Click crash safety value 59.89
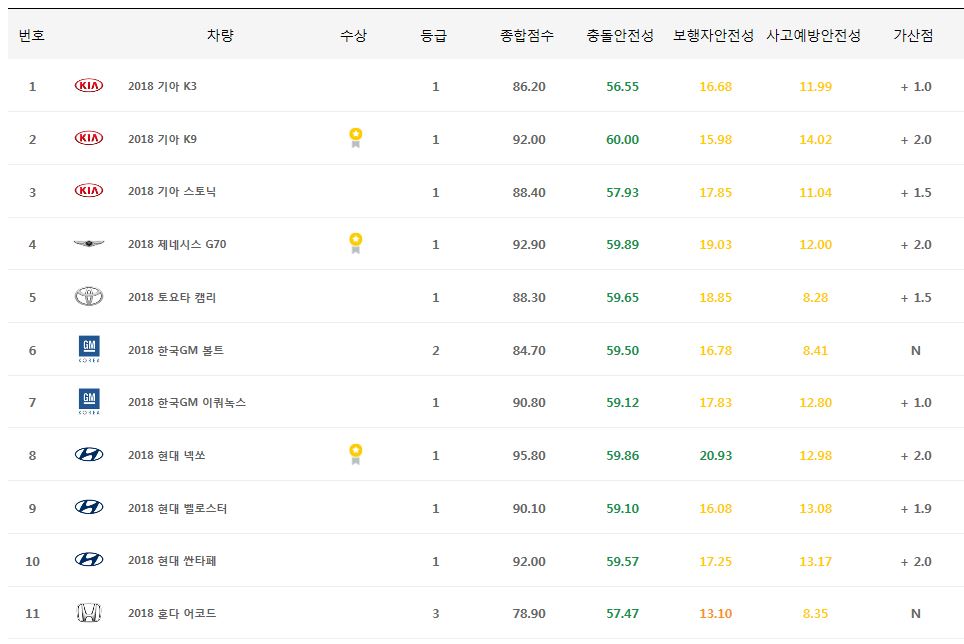 (x=622, y=245)
